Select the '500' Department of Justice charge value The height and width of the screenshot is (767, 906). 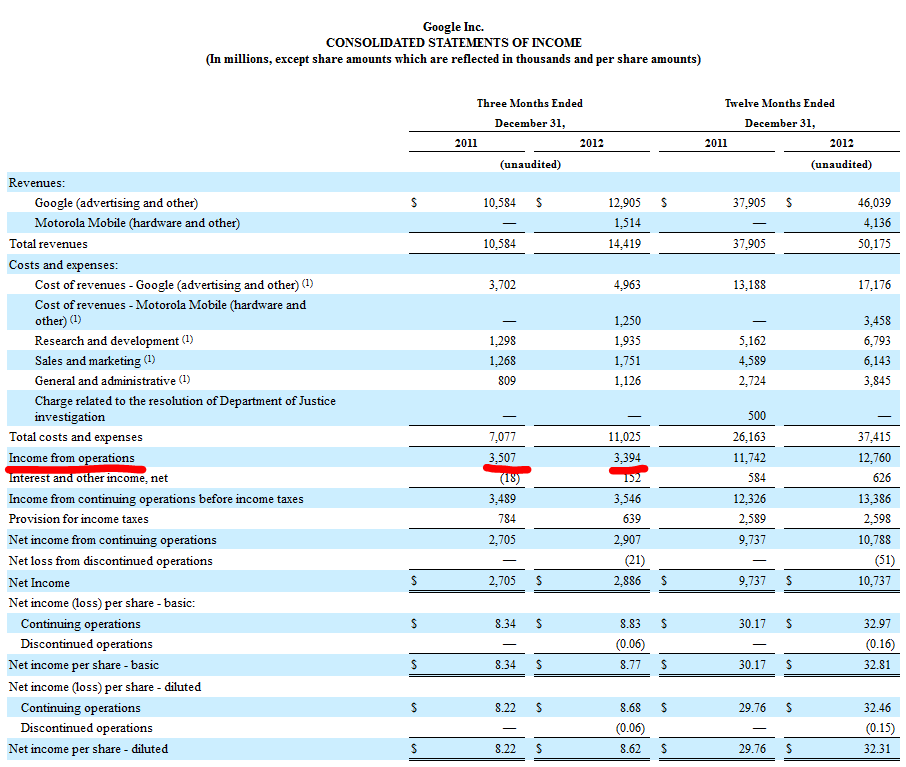pyautogui.click(x=756, y=416)
